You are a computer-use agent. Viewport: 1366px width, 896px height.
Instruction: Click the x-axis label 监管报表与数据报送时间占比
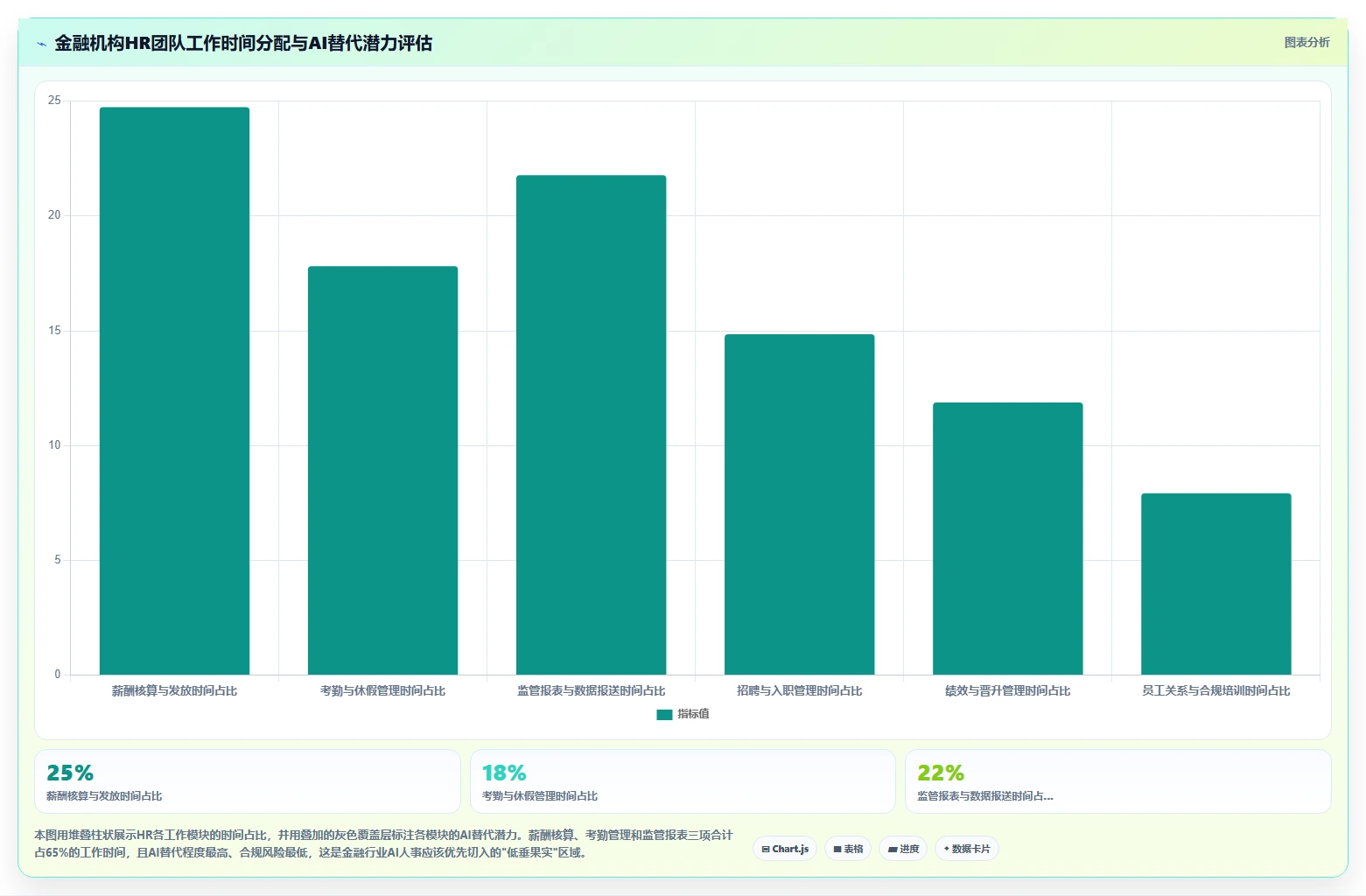(591, 690)
